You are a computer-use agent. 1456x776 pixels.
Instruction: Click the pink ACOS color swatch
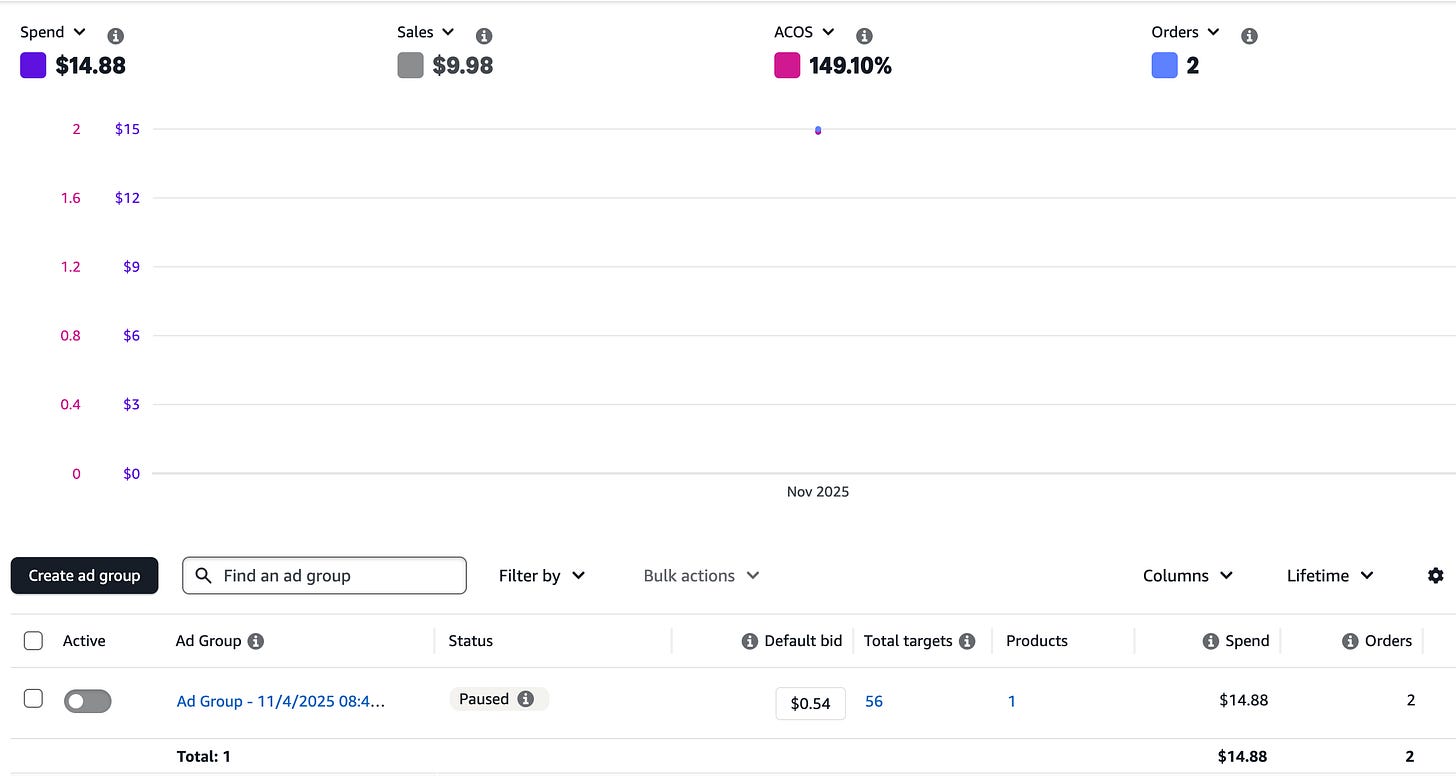coord(787,66)
